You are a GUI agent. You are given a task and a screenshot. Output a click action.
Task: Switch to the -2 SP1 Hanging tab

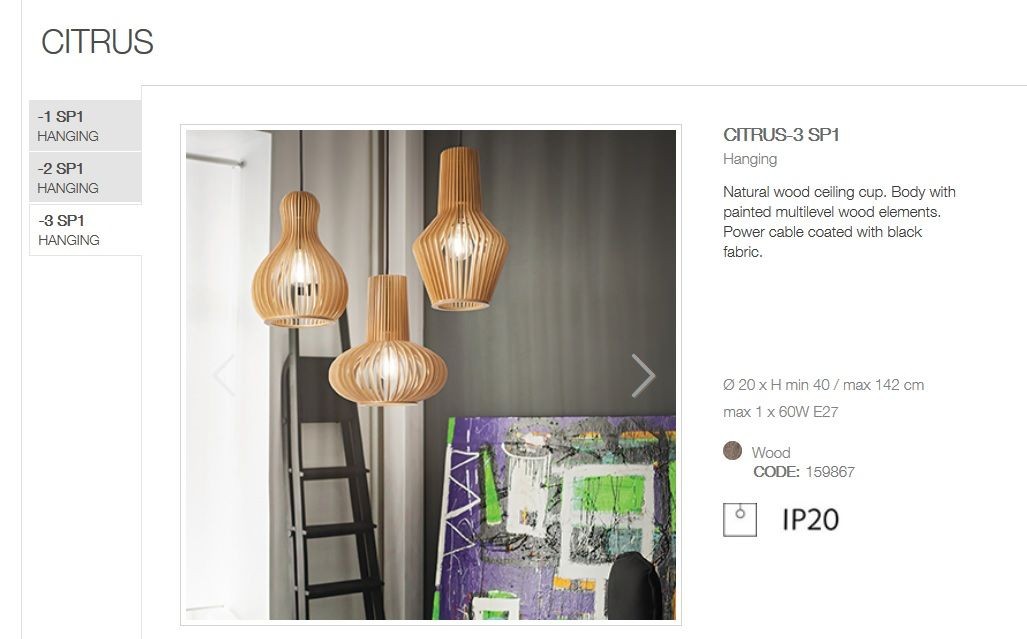coord(85,177)
